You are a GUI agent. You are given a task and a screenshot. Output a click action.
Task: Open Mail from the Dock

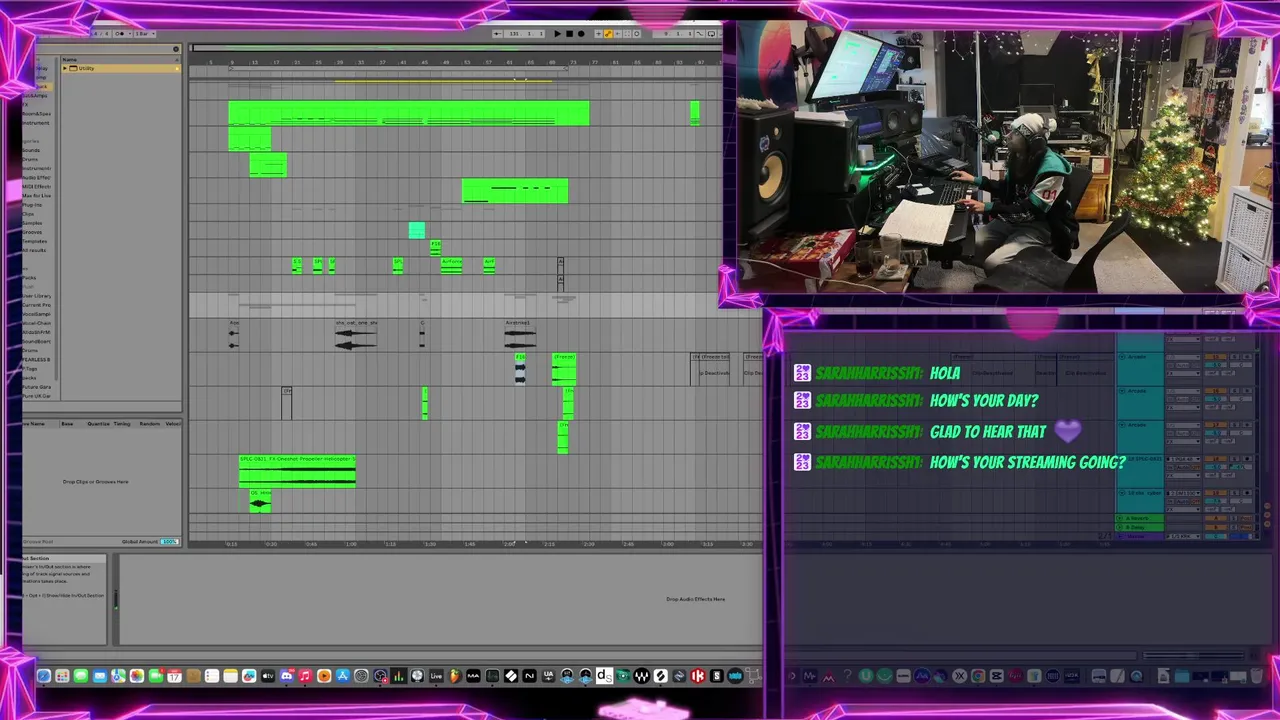[100, 676]
